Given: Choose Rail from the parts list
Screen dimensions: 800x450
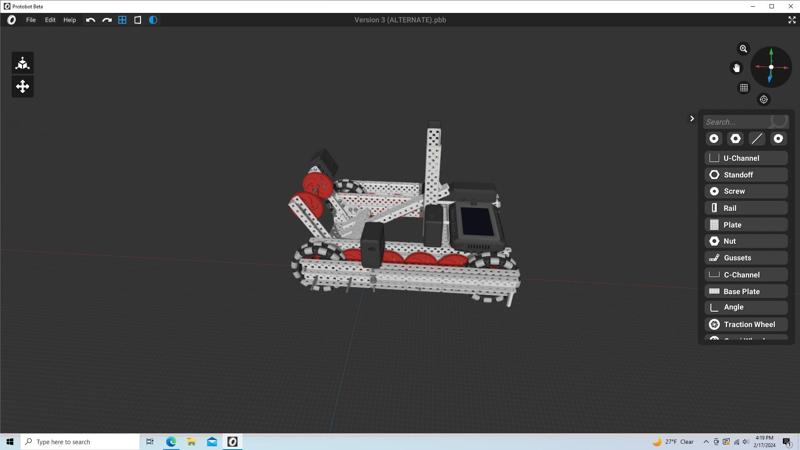Looking at the screenshot, I should [746, 208].
